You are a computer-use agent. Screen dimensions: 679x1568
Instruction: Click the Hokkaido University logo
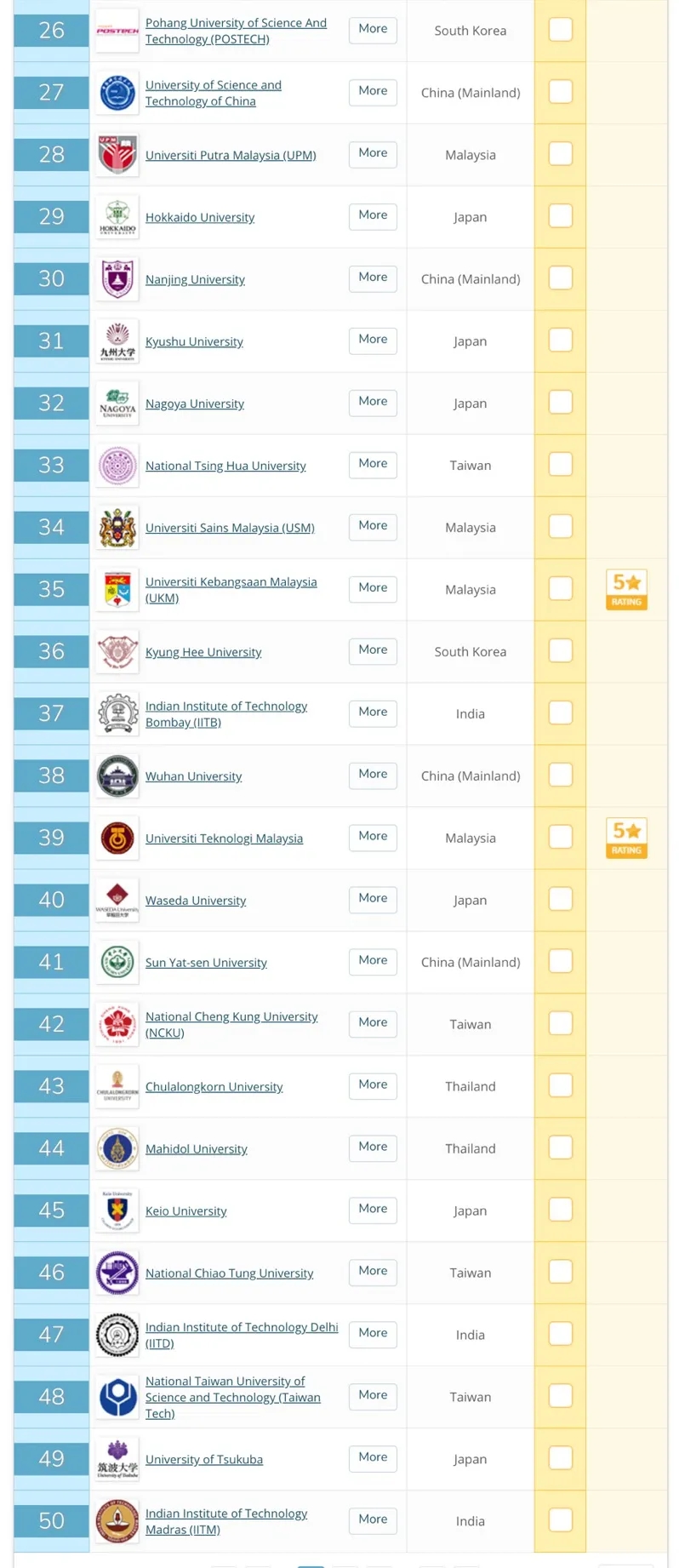point(117,216)
